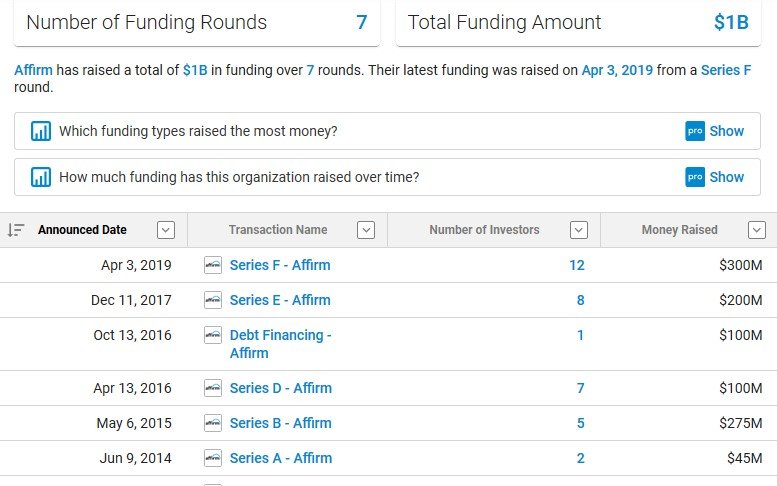Click the Affirm logo beside Series A
777x486 pixels.
pyautogui.click(x=213, y=458)
